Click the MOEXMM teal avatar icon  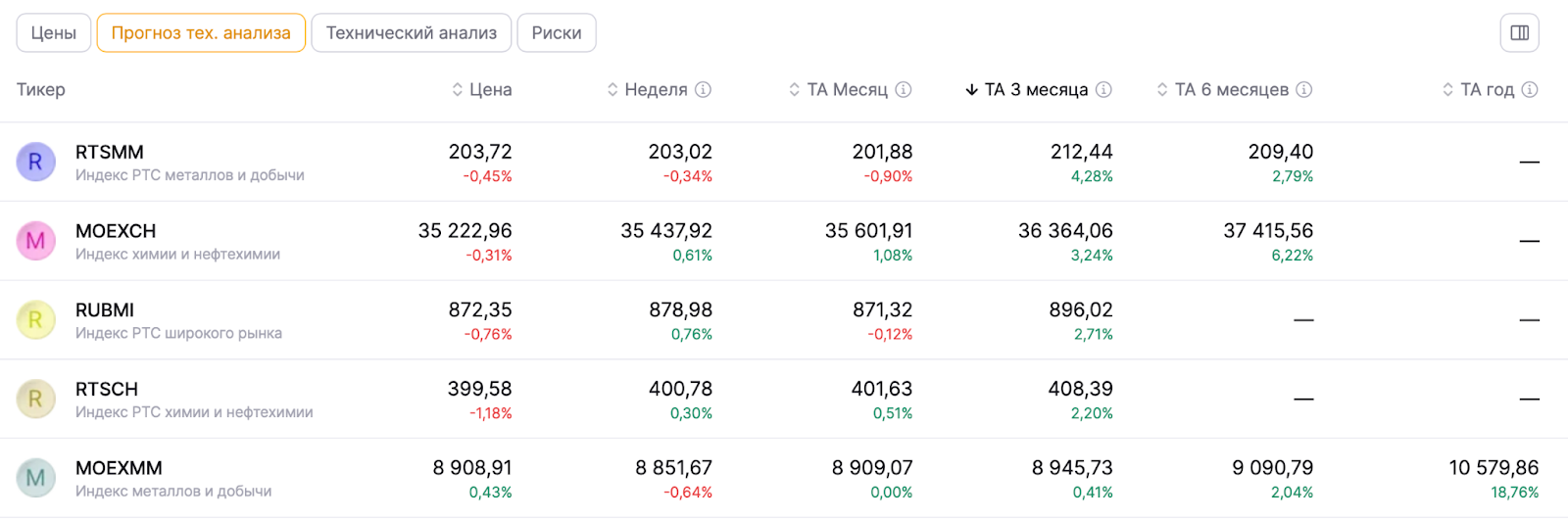35,478
